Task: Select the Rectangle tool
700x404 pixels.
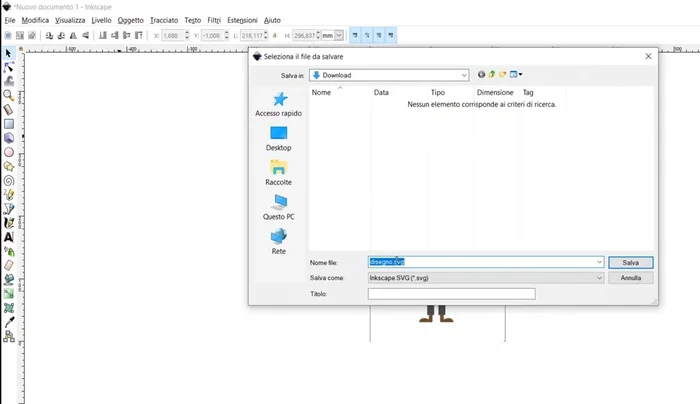Action: coord(8,124)
